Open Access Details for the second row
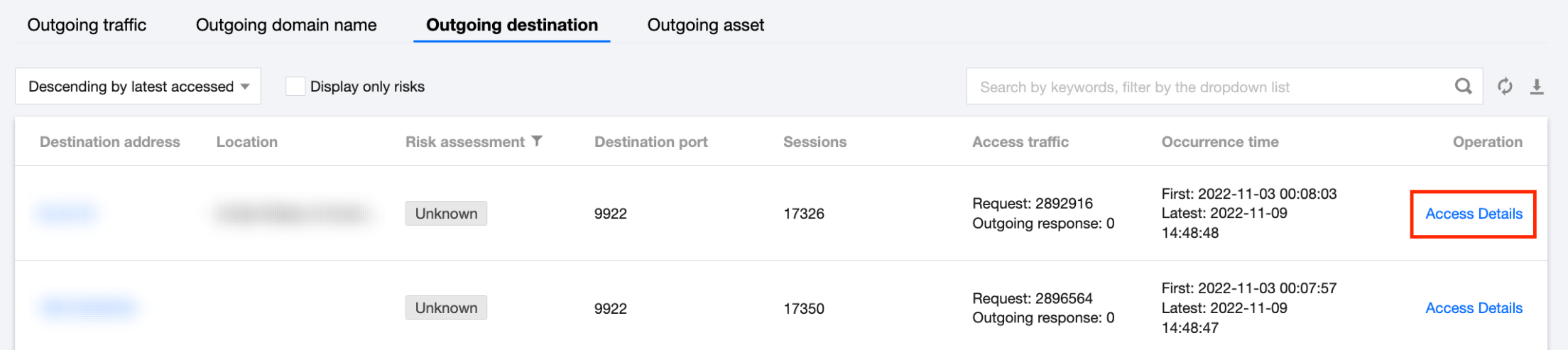The height and width of the screenshot is (350, 1568). [1474, 308]
